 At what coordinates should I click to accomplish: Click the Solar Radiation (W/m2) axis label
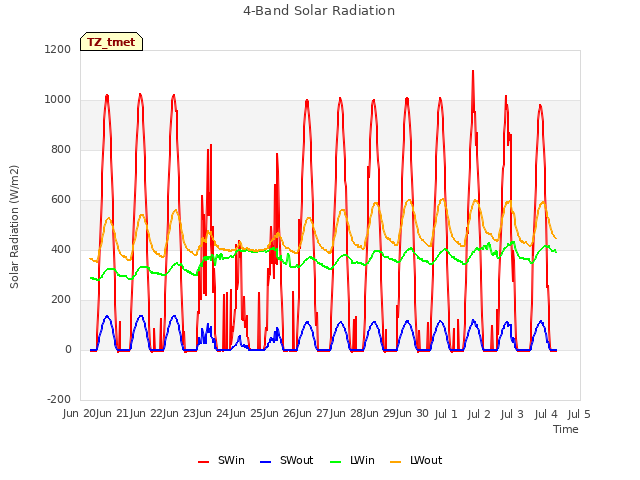[14, 227]
